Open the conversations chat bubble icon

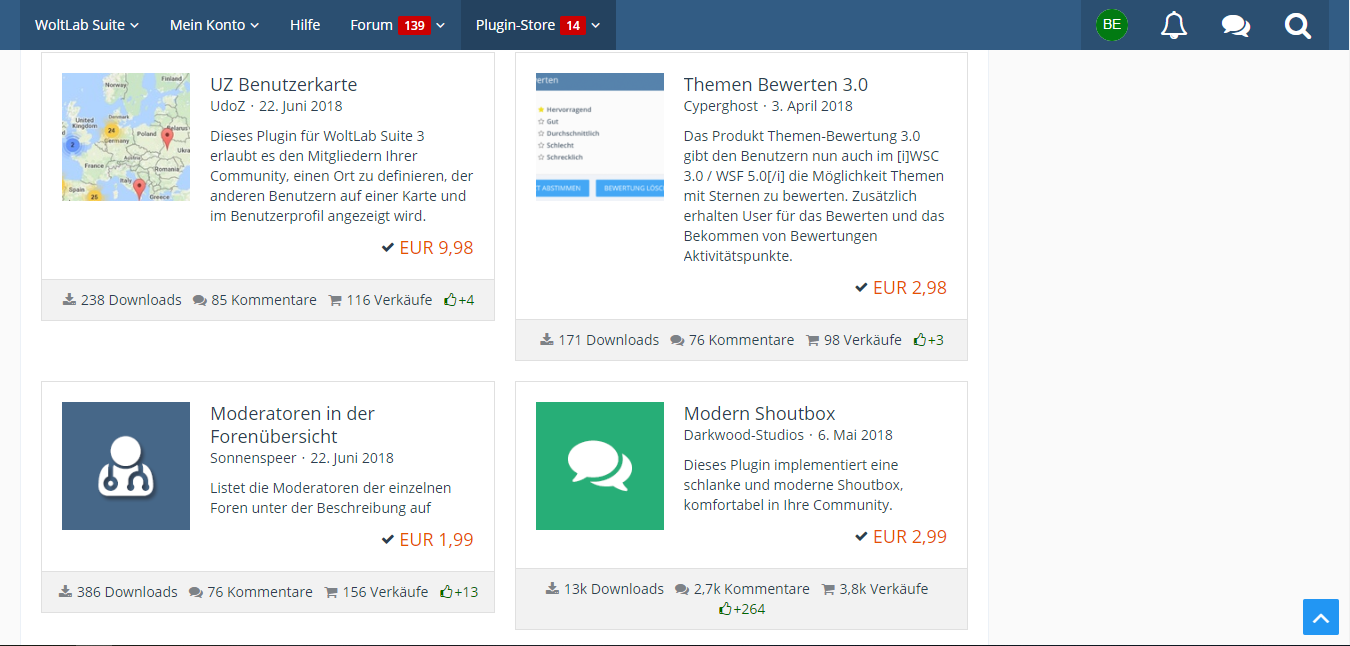[1236, 25]
